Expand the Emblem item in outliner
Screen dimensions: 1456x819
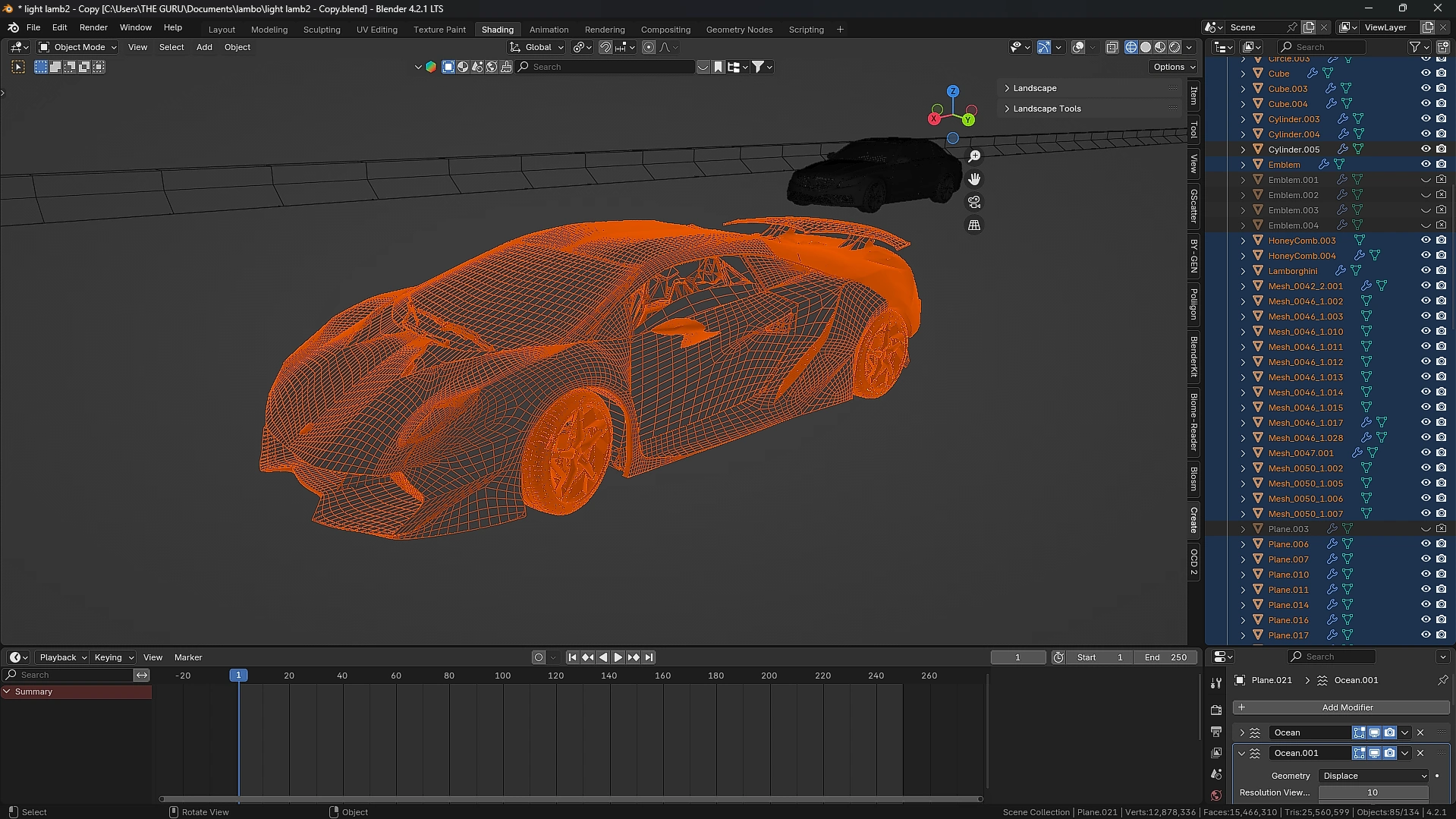(x=1243, y=165)
